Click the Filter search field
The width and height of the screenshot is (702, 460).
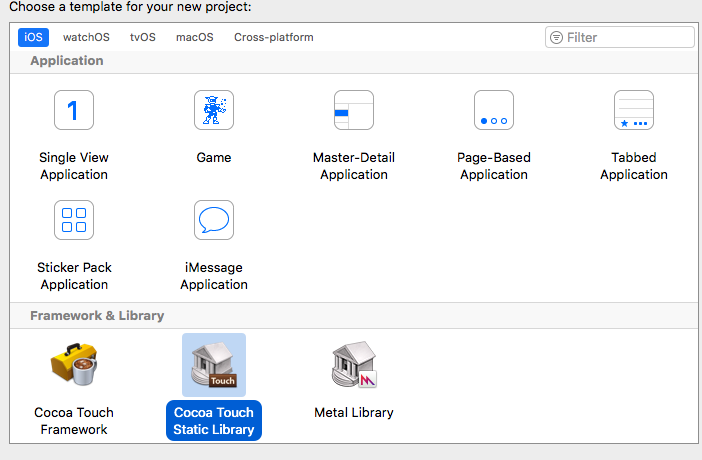(x=620, y=37)
